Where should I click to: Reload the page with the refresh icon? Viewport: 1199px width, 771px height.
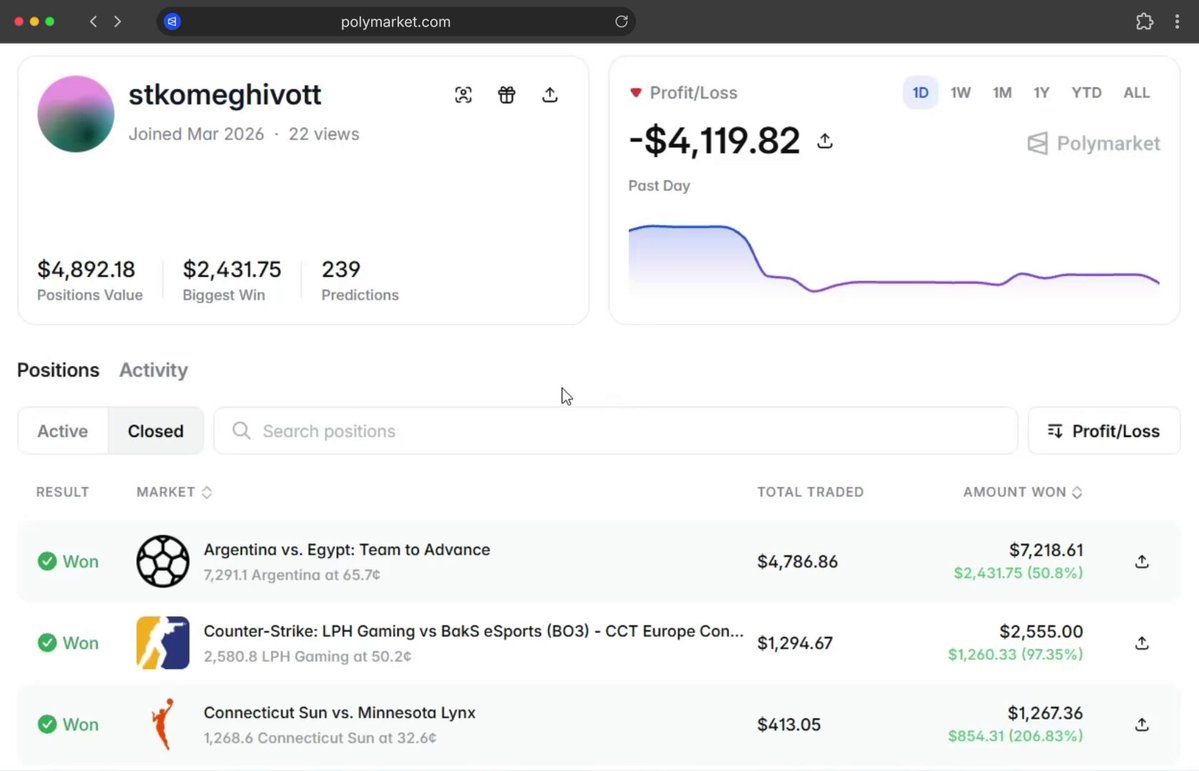click(621, 21)
